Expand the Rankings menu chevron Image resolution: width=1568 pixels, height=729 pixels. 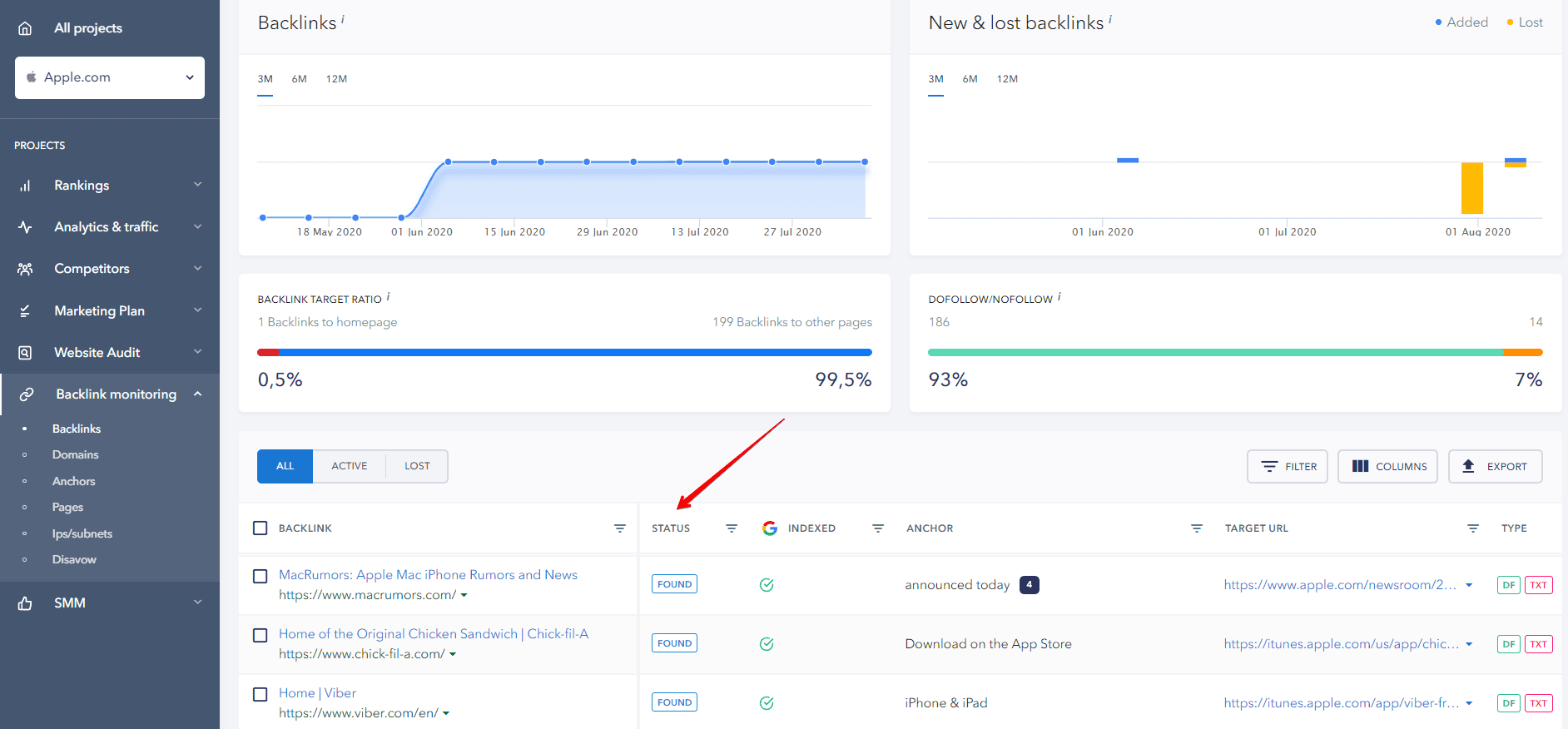(x=198, y=185)
